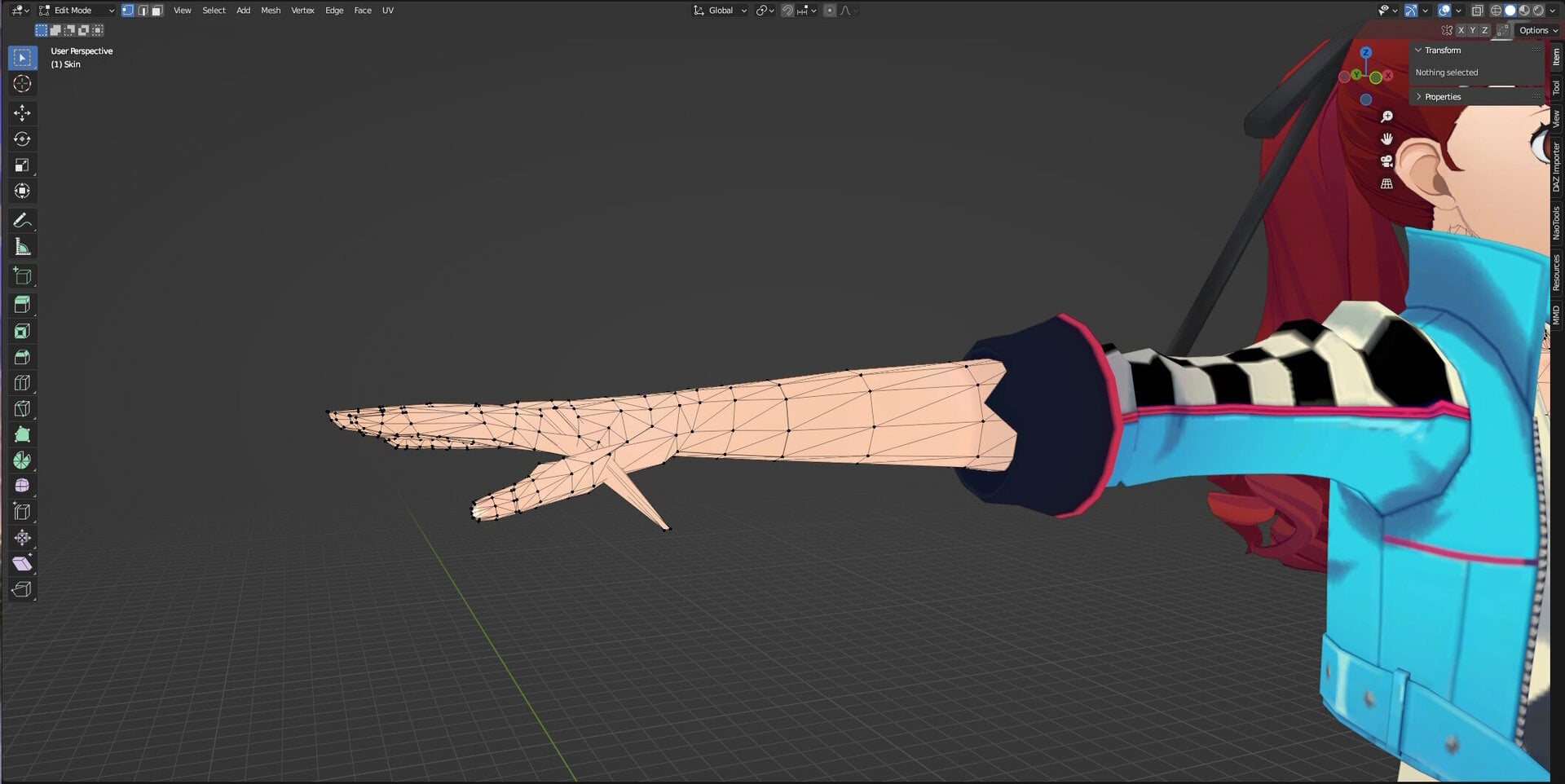
Task: Open the Options dropdown
Action: [x=1538, y=30]
